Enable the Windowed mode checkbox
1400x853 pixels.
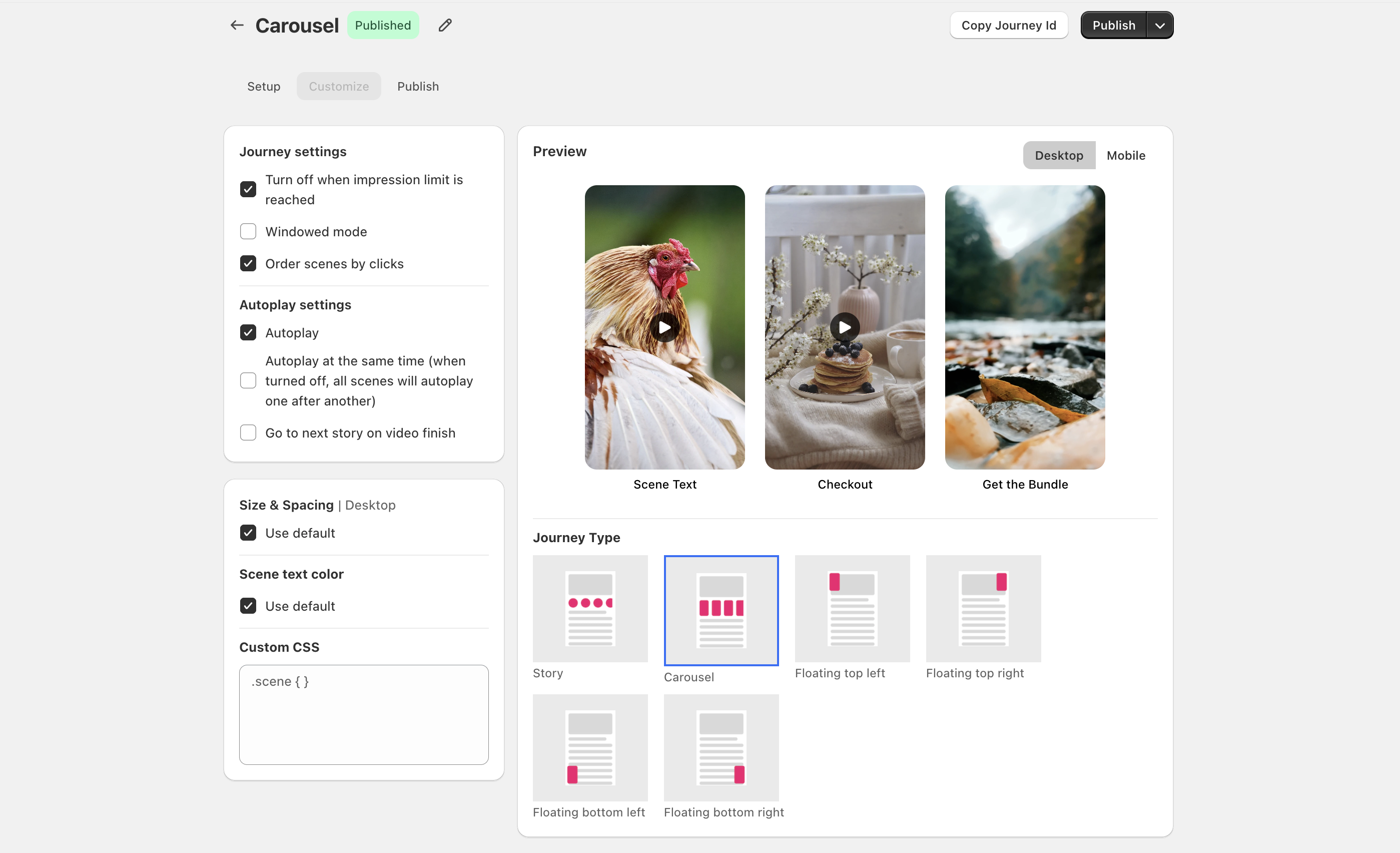[248, 231]
